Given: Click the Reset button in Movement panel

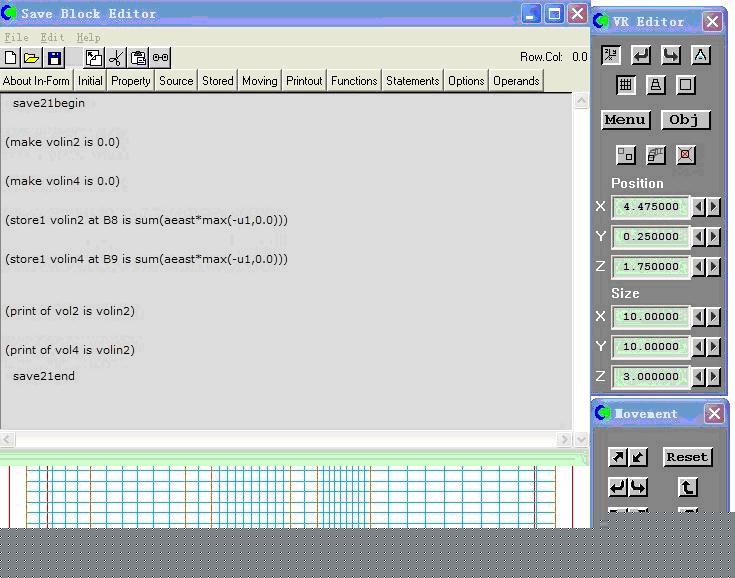Looking at the screenshot, I should (x=687, y=457).
